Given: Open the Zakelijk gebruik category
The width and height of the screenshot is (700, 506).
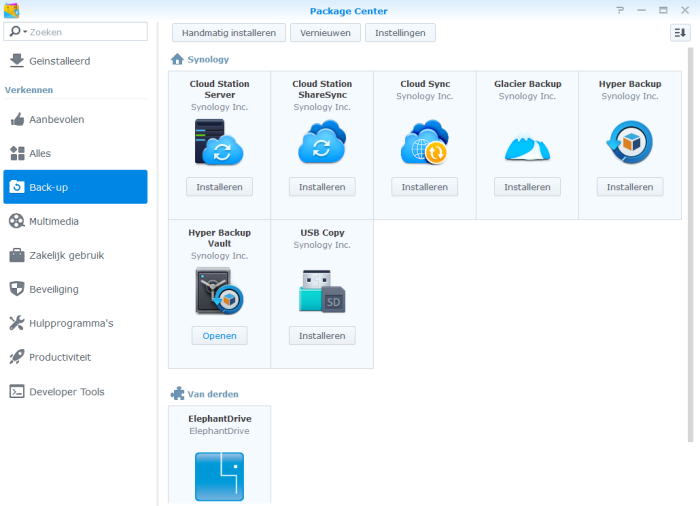Looking at the screenshot, I should (75, 255).
